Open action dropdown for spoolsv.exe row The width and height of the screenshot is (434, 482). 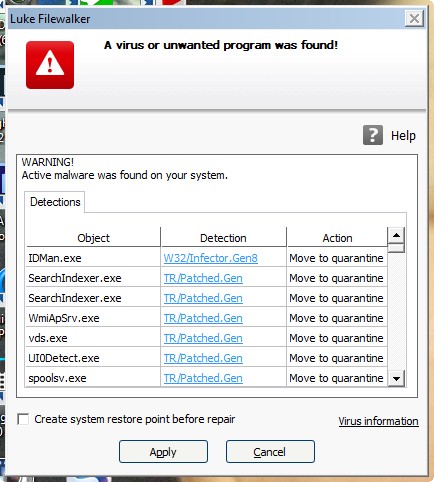point(337,378)
